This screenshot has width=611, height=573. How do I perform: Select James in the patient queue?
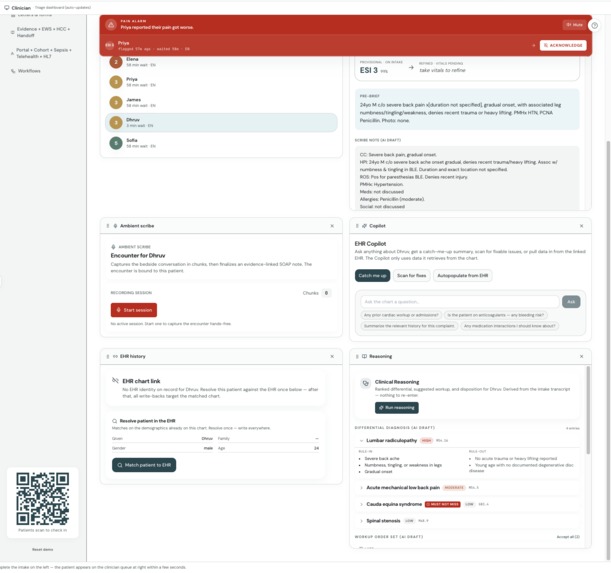(221, 102)
